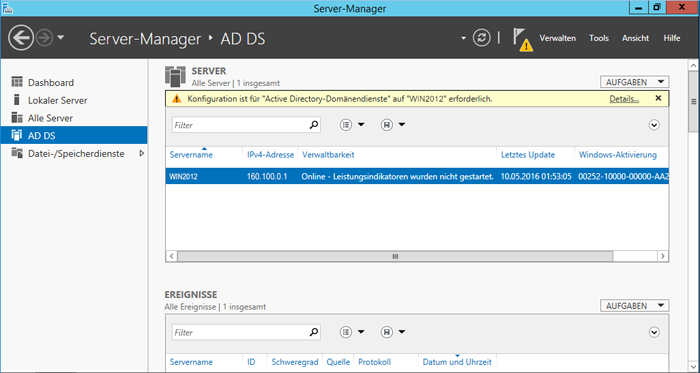Click the main vertical scrollbar thumb

(x=693, y=102)
